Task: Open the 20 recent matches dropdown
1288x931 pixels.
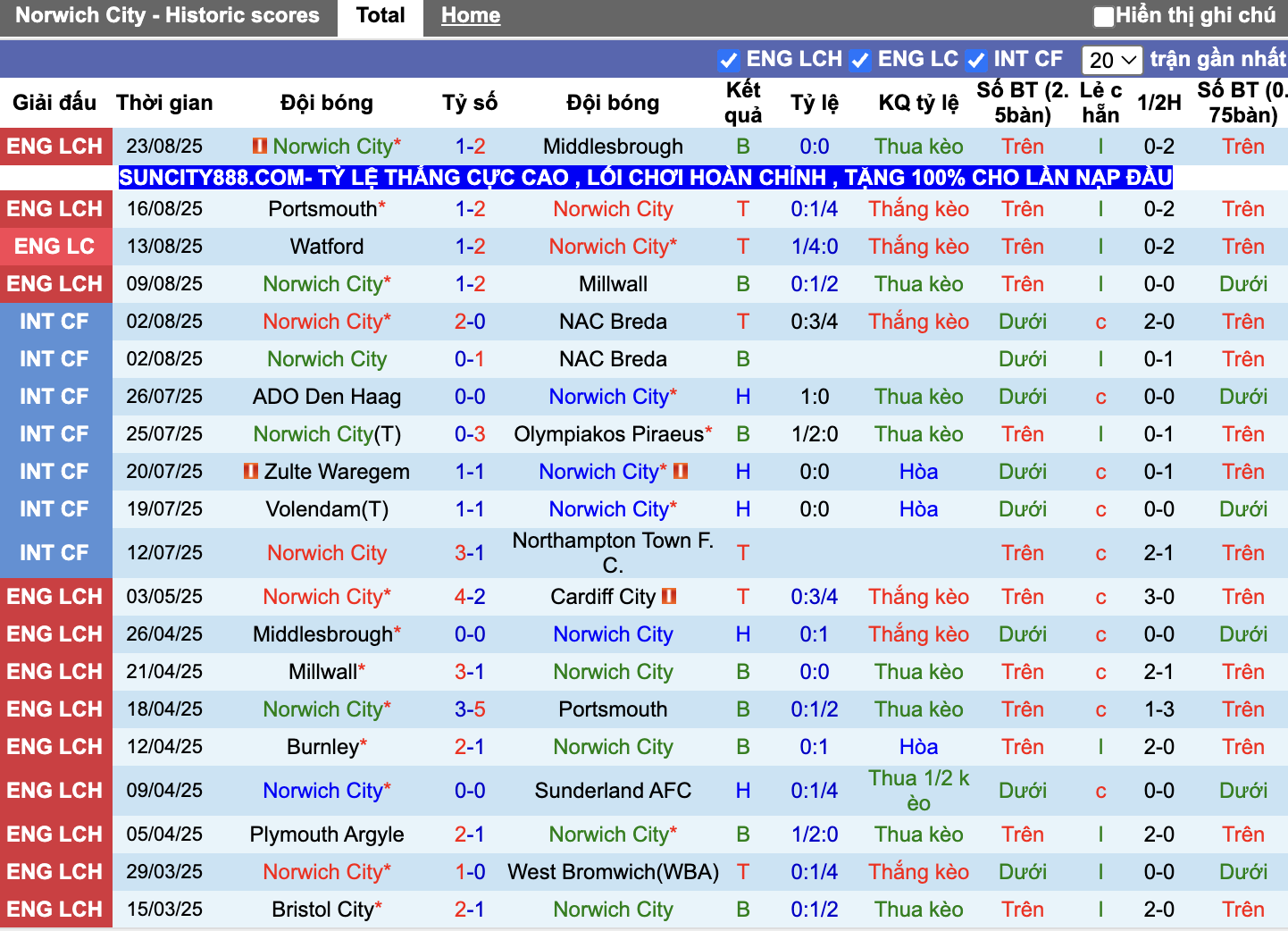Action: pos(1112,60)
